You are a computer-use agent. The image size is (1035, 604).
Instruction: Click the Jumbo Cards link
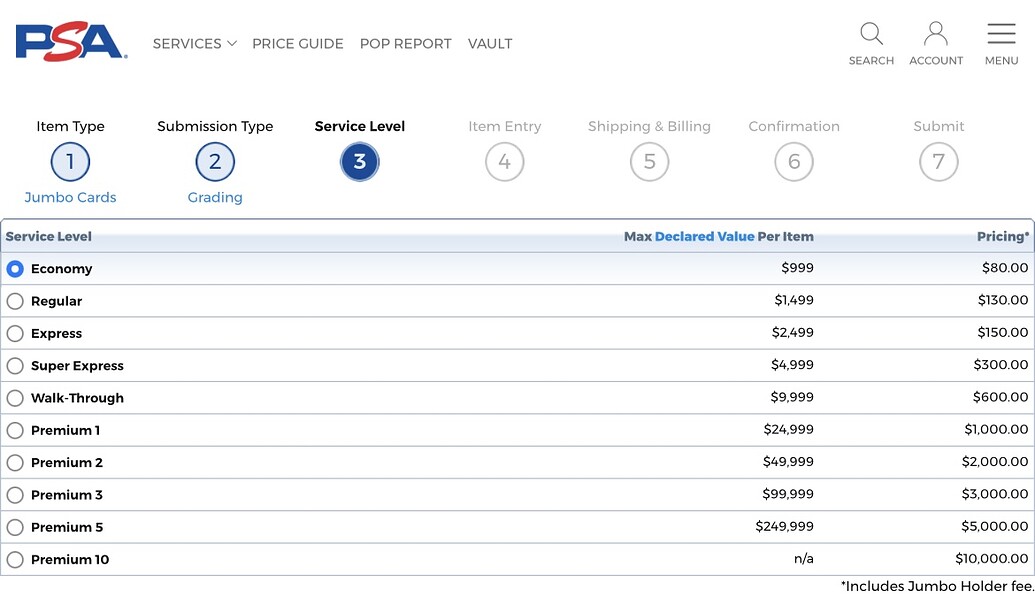tap(70, 197)
